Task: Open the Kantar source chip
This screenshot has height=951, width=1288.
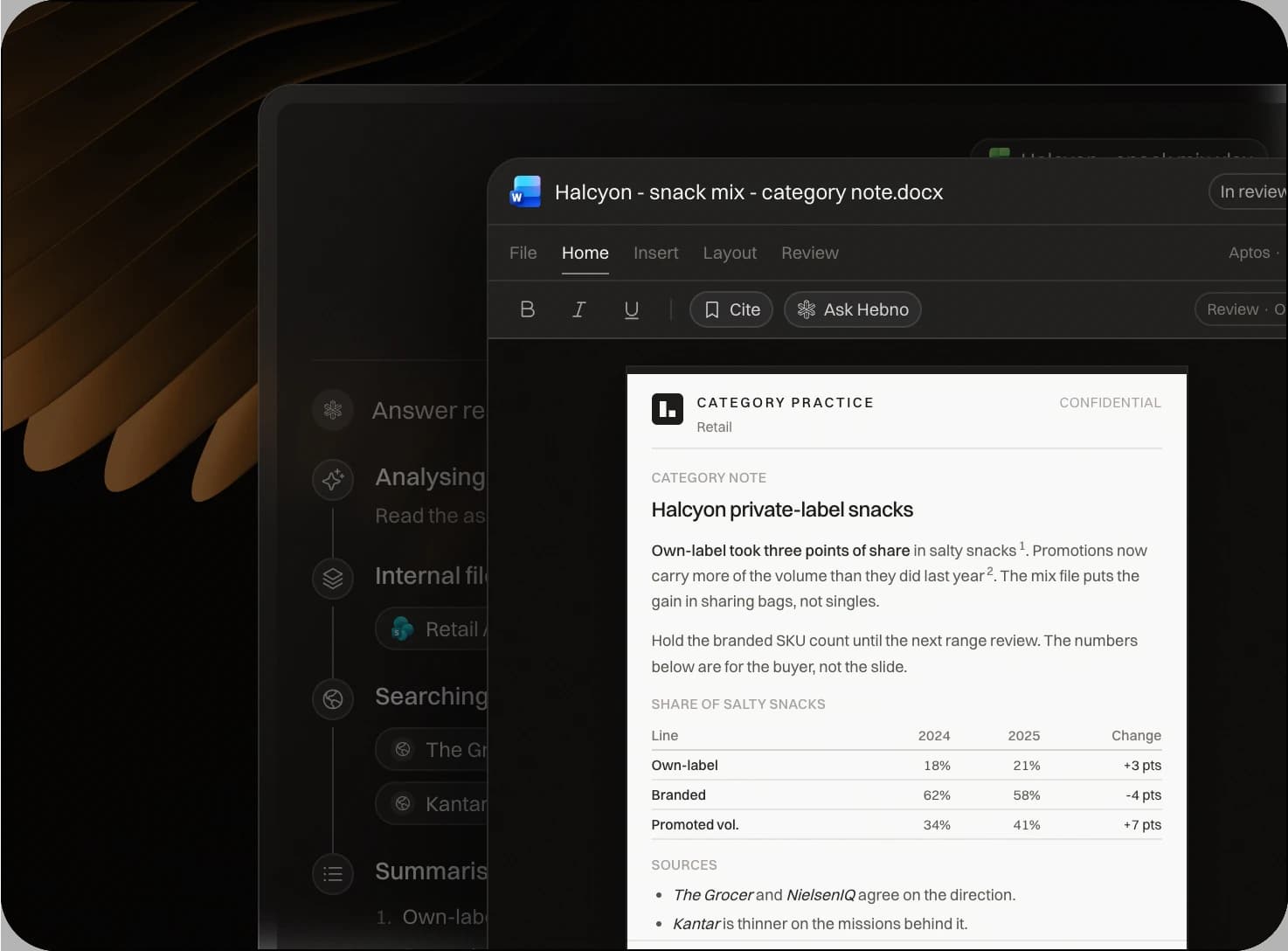Action: pos(433,803)
